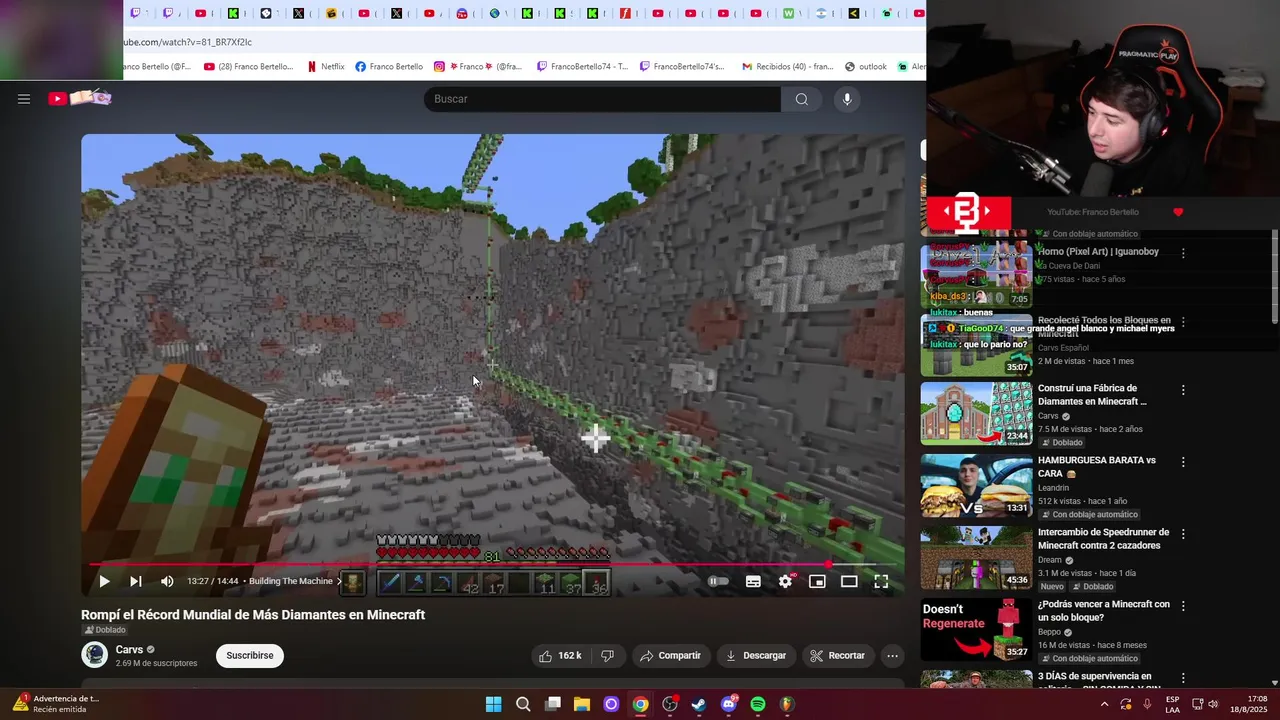Seek on the red progress bar
The height and width of the screenshot is (720, 1280).
click(x=493, y=564)
